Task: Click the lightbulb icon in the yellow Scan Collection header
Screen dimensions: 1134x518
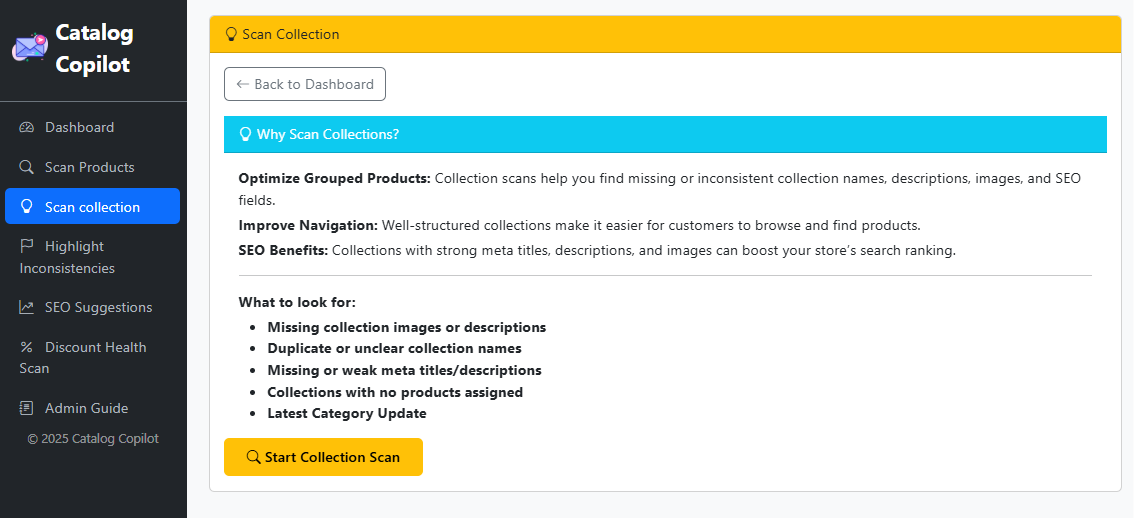Action: [231, 34]
